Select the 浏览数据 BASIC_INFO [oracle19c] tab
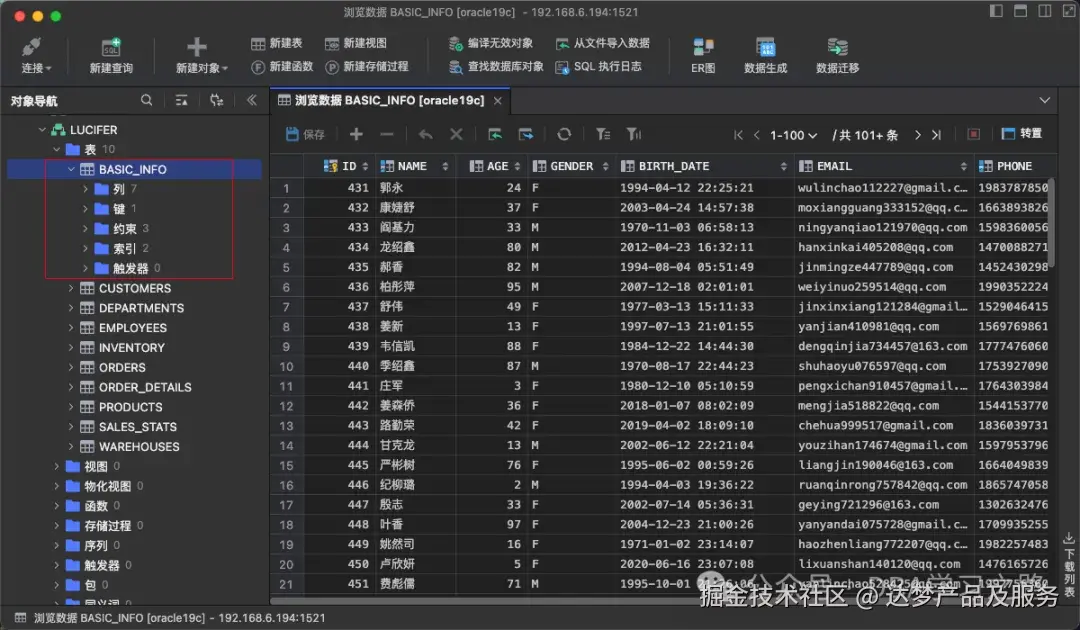The image size is (1080, 630). coord(390,101)
